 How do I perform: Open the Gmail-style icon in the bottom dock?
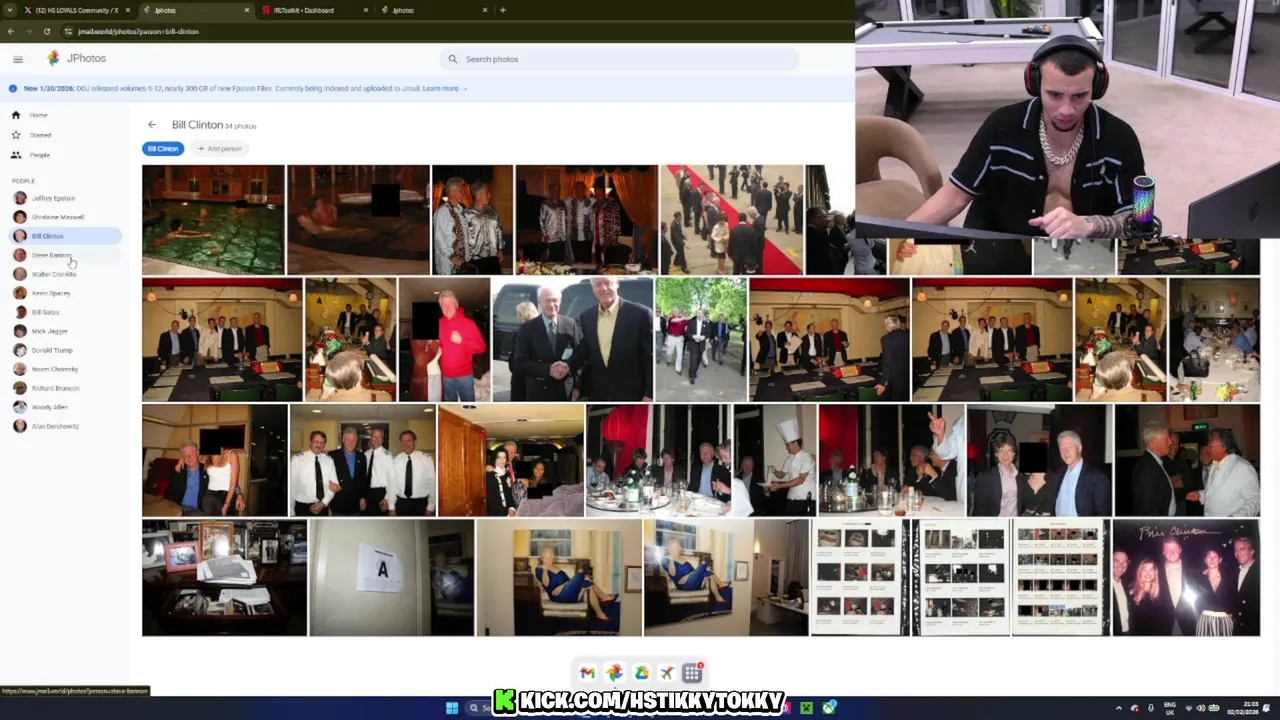tap(587, 673)
